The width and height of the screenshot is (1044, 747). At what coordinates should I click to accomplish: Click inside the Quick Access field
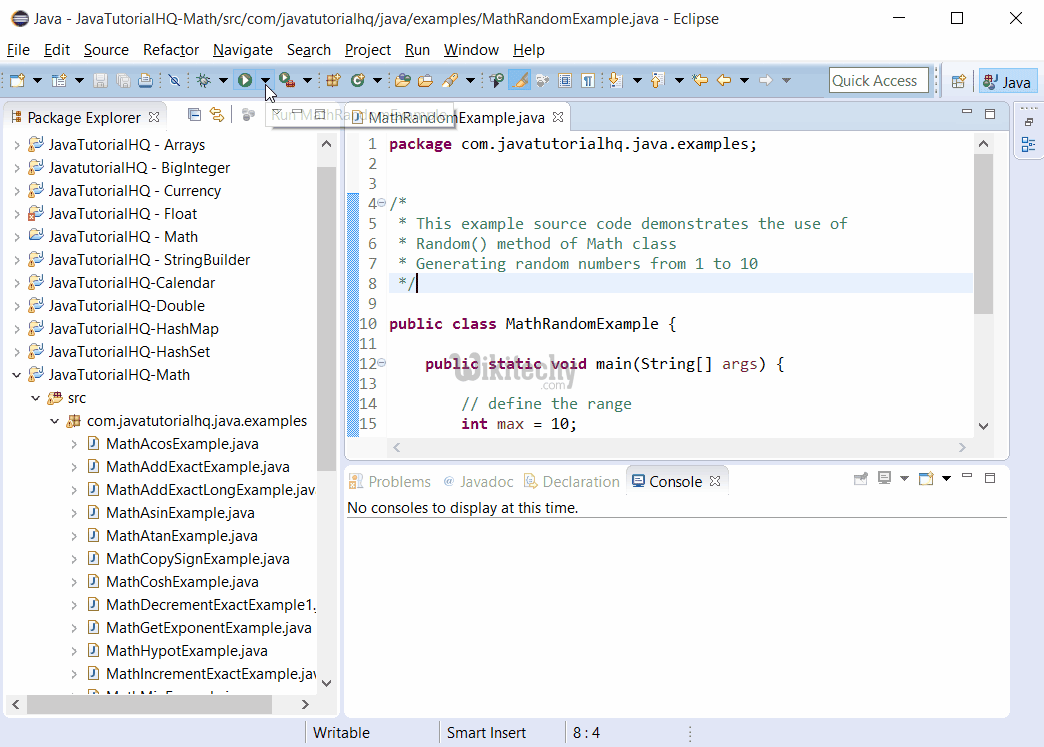(878, 80)
